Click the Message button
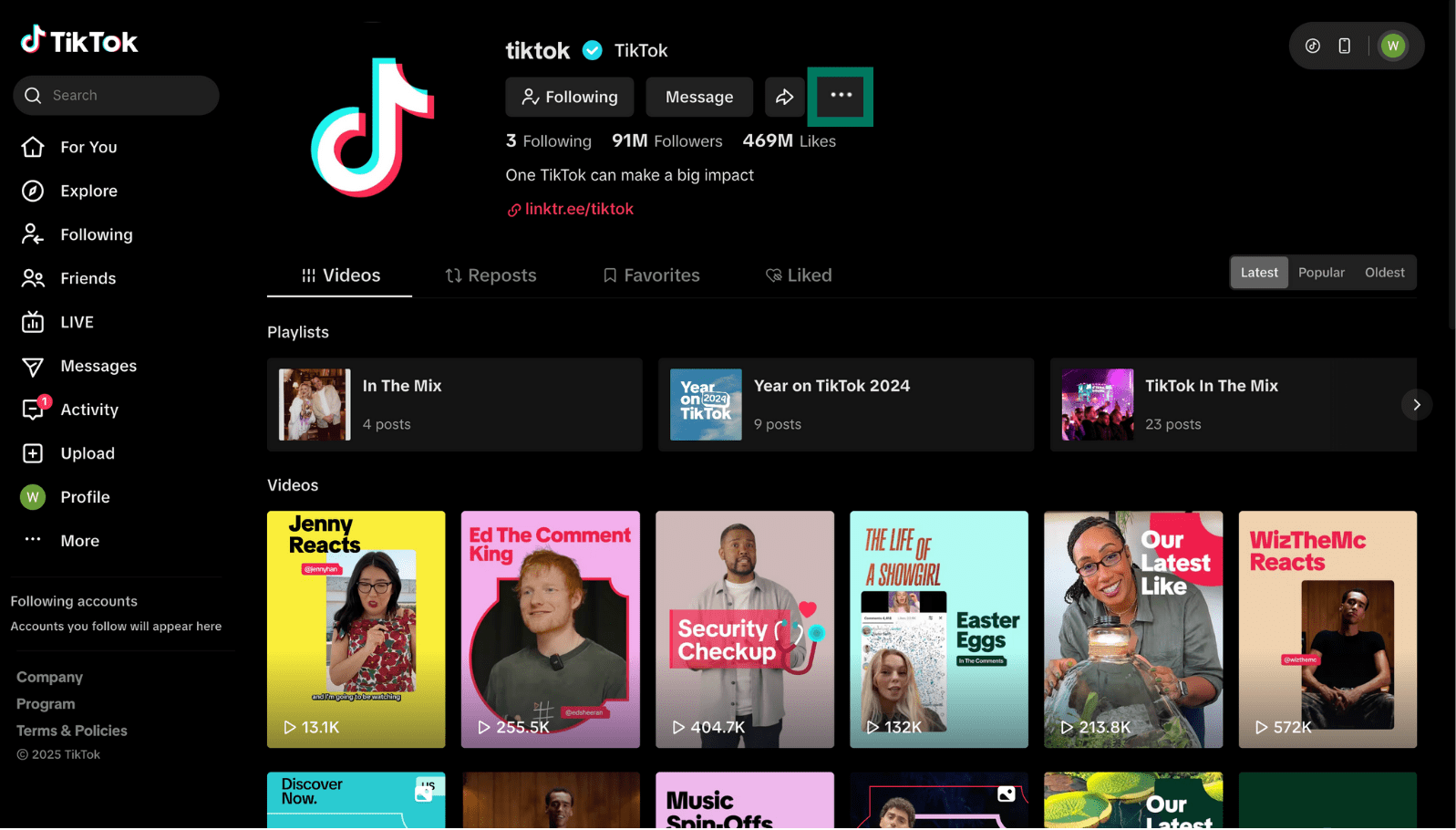Screen dimensions: 1456x830 point(699,97)
